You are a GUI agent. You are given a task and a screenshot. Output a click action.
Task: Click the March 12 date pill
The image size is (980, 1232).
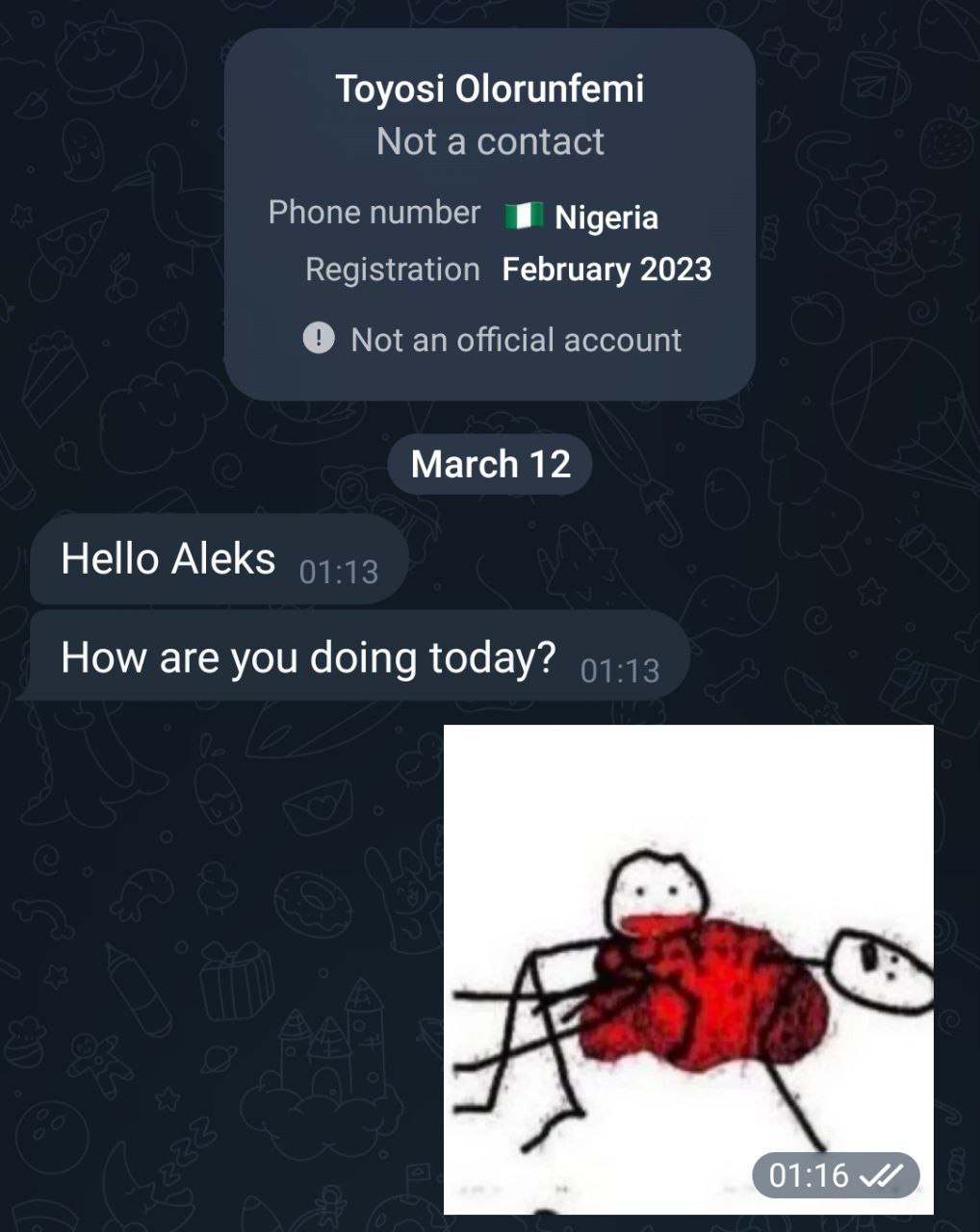click(x=490, y=464)
